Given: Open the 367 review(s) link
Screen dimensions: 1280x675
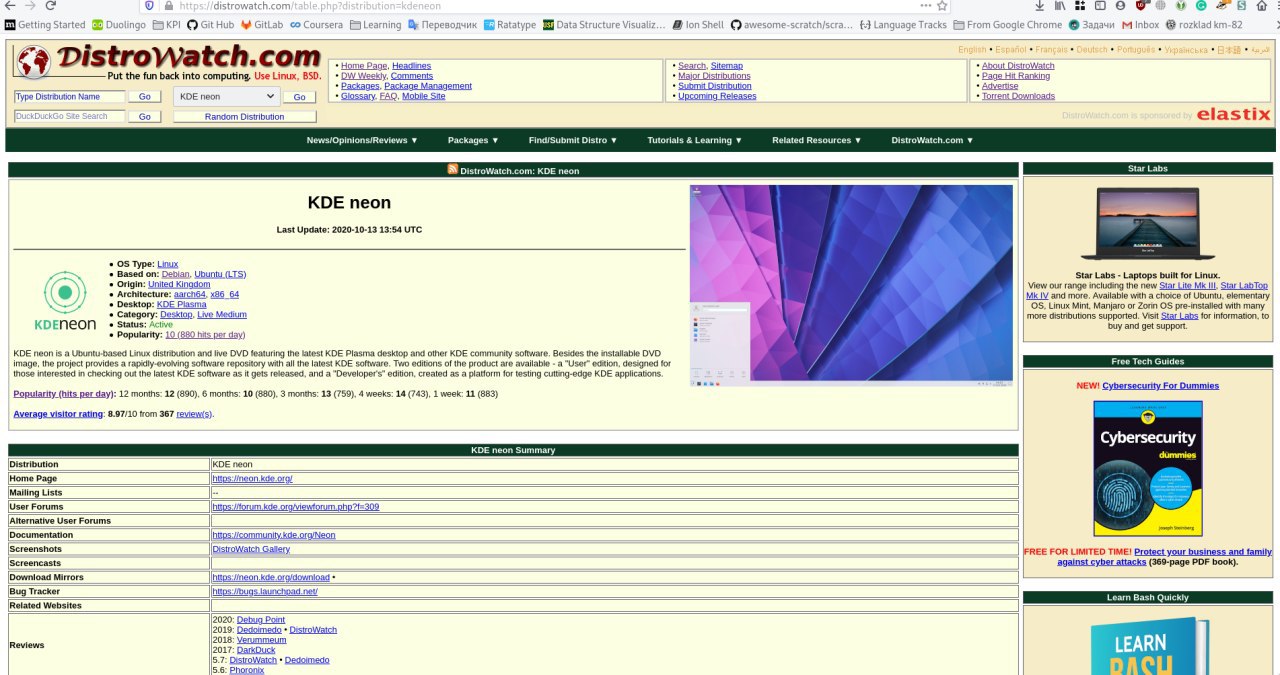Looking at the screenshot, I should click(194, 413).
